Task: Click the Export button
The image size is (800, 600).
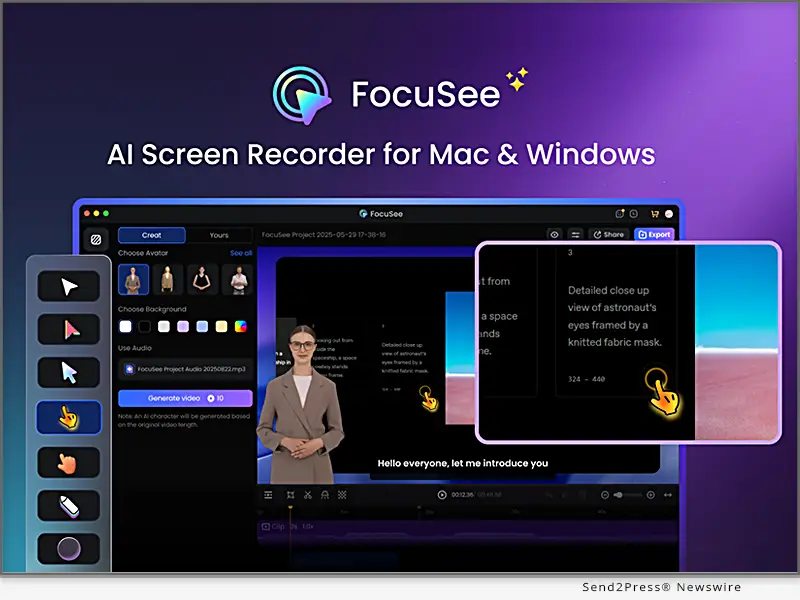Action: click(x=655, y=235)
